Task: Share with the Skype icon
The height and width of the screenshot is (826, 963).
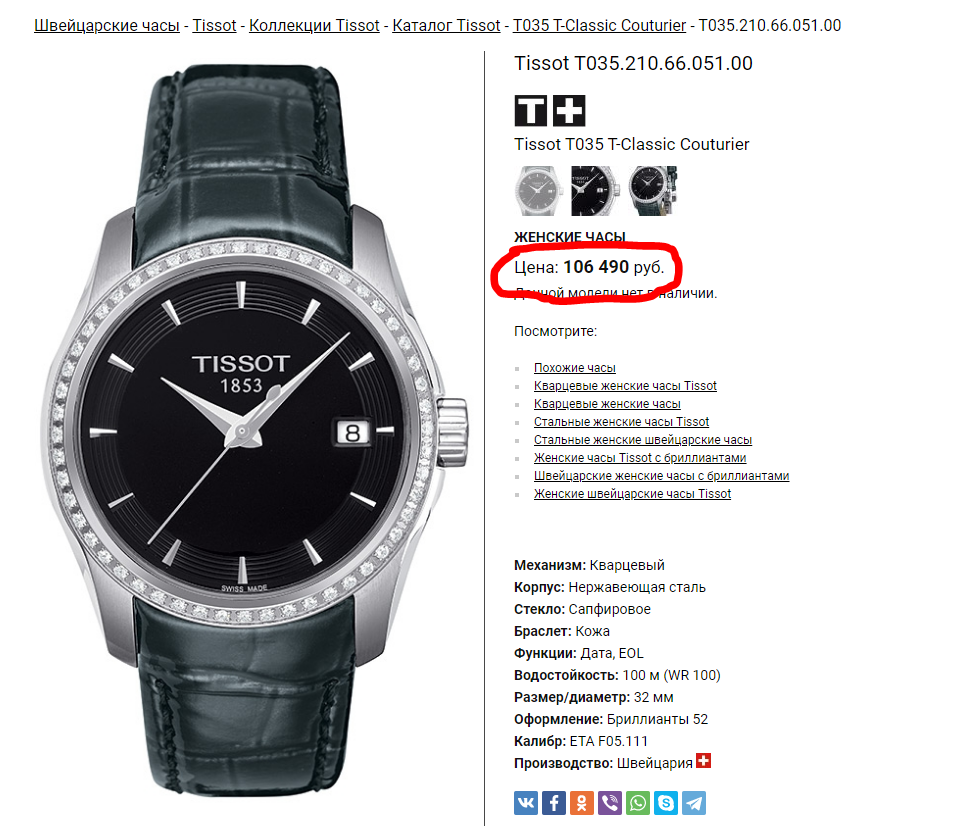Action: pos(666,803)
